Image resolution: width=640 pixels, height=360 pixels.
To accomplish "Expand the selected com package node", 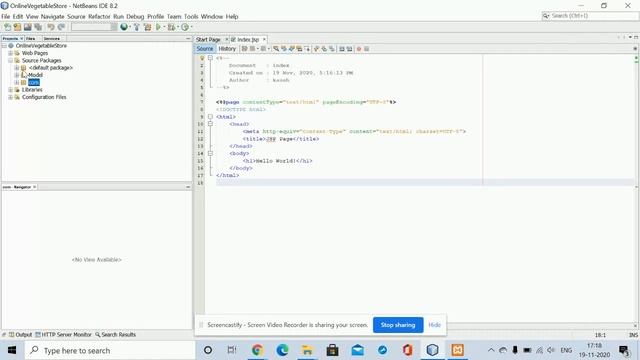I will 17,82.
